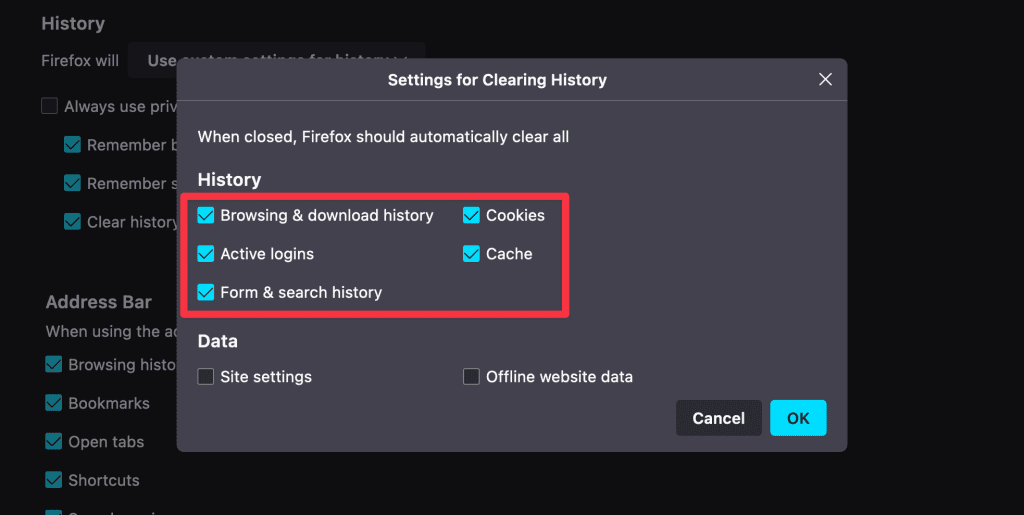Viewport: 1024px width, 515px height.
Task: Check Offline website data option
Action: click(472, 377)
